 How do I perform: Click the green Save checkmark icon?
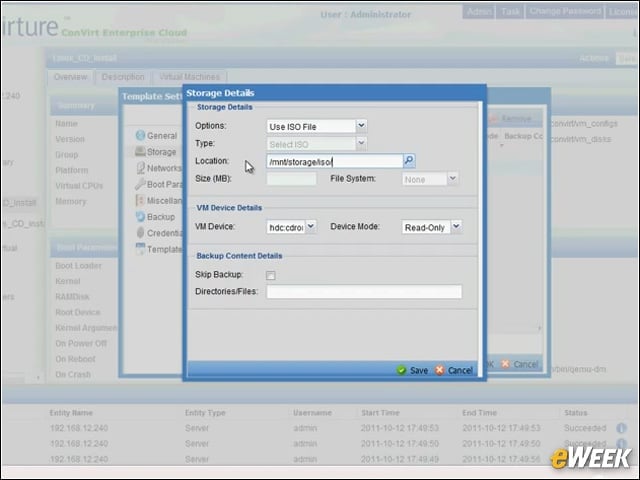[402, 370]
